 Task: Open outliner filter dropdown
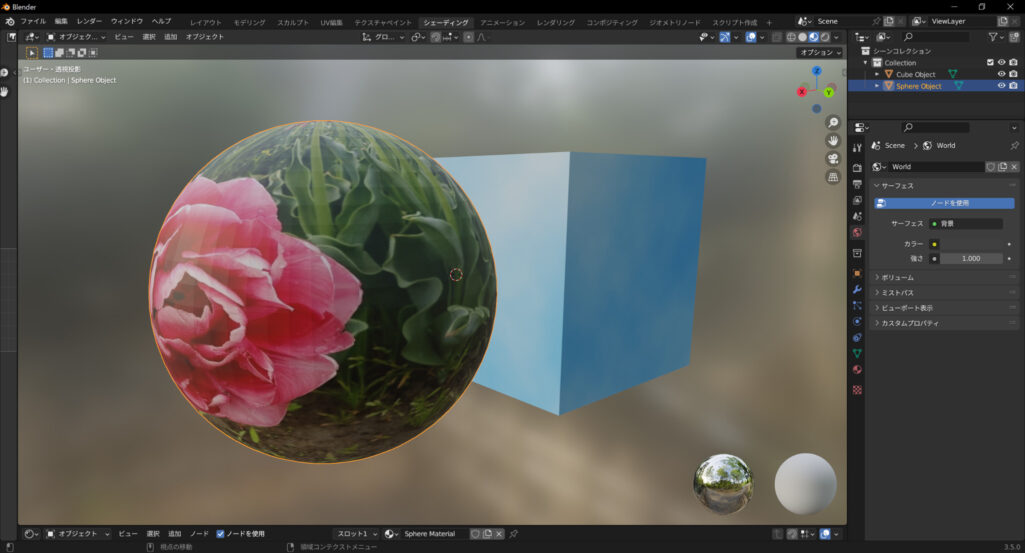996,37
